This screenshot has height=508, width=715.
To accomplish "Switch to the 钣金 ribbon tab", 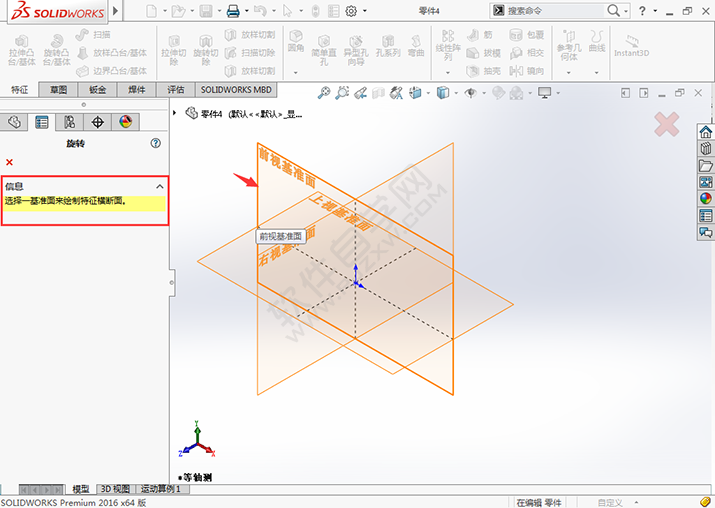I will pos(98,90).
